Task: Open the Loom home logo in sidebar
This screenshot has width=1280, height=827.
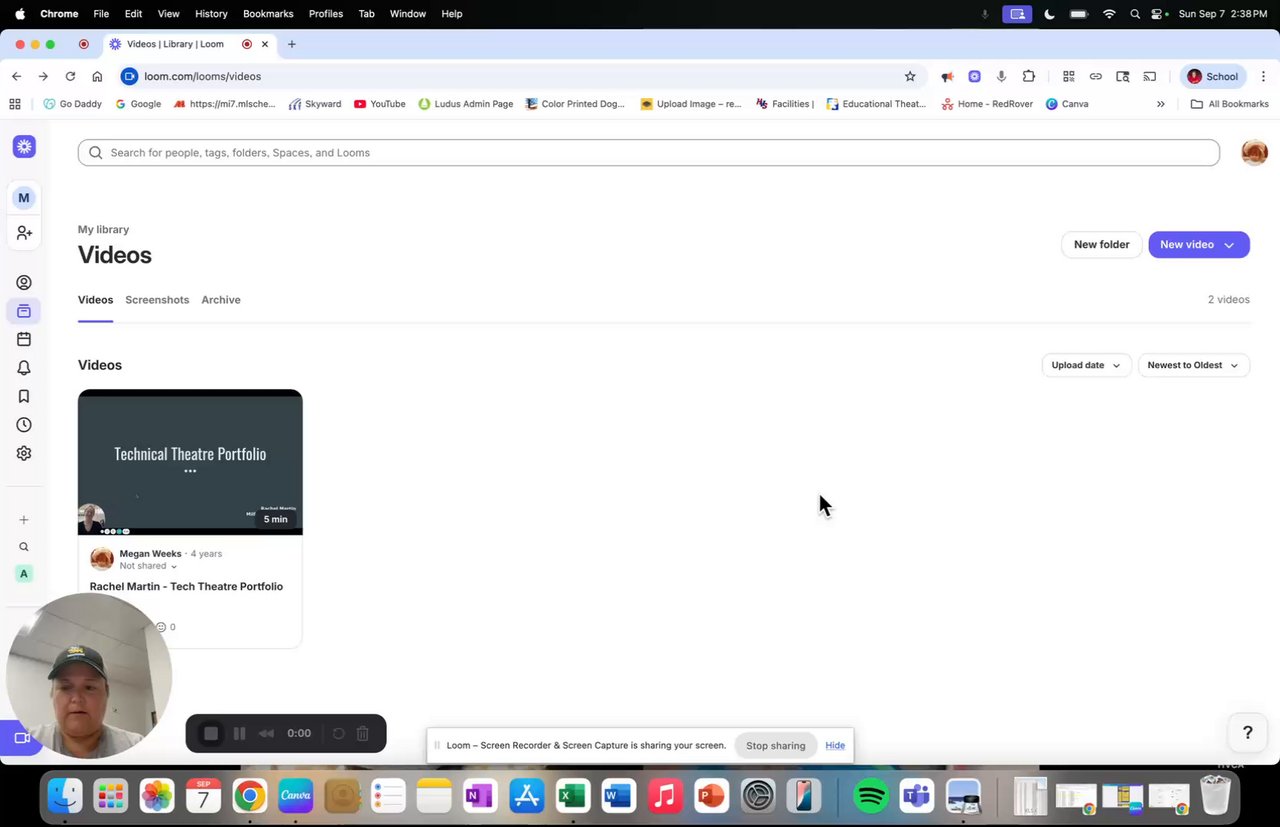Action: click(x=24, y=147)
